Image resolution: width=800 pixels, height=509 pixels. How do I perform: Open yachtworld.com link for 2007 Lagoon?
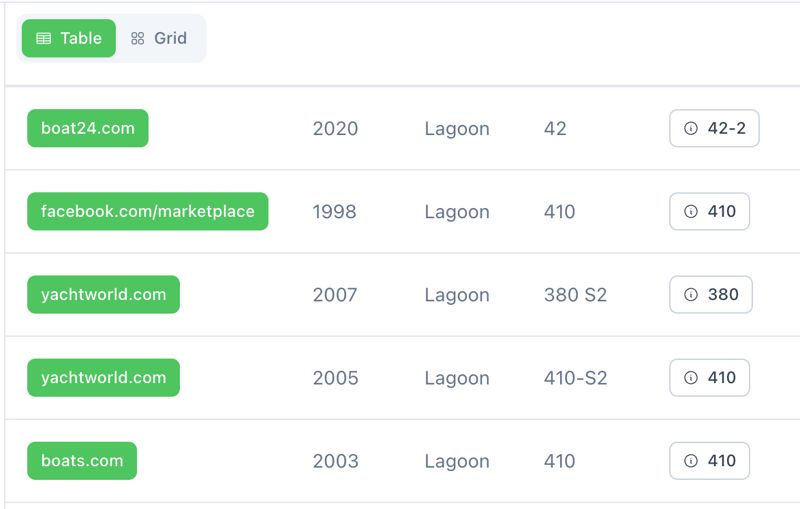click(103, 294)
